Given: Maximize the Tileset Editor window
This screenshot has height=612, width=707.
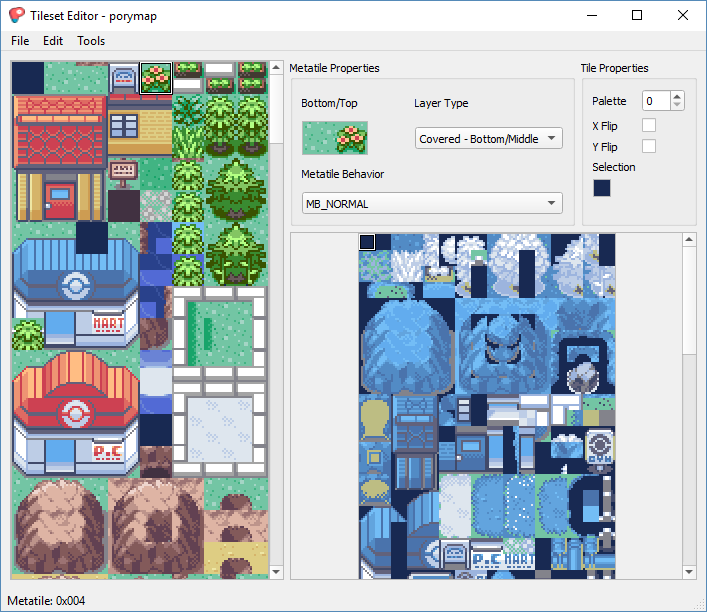Looking at the screenshot, I should coord(637,15).
